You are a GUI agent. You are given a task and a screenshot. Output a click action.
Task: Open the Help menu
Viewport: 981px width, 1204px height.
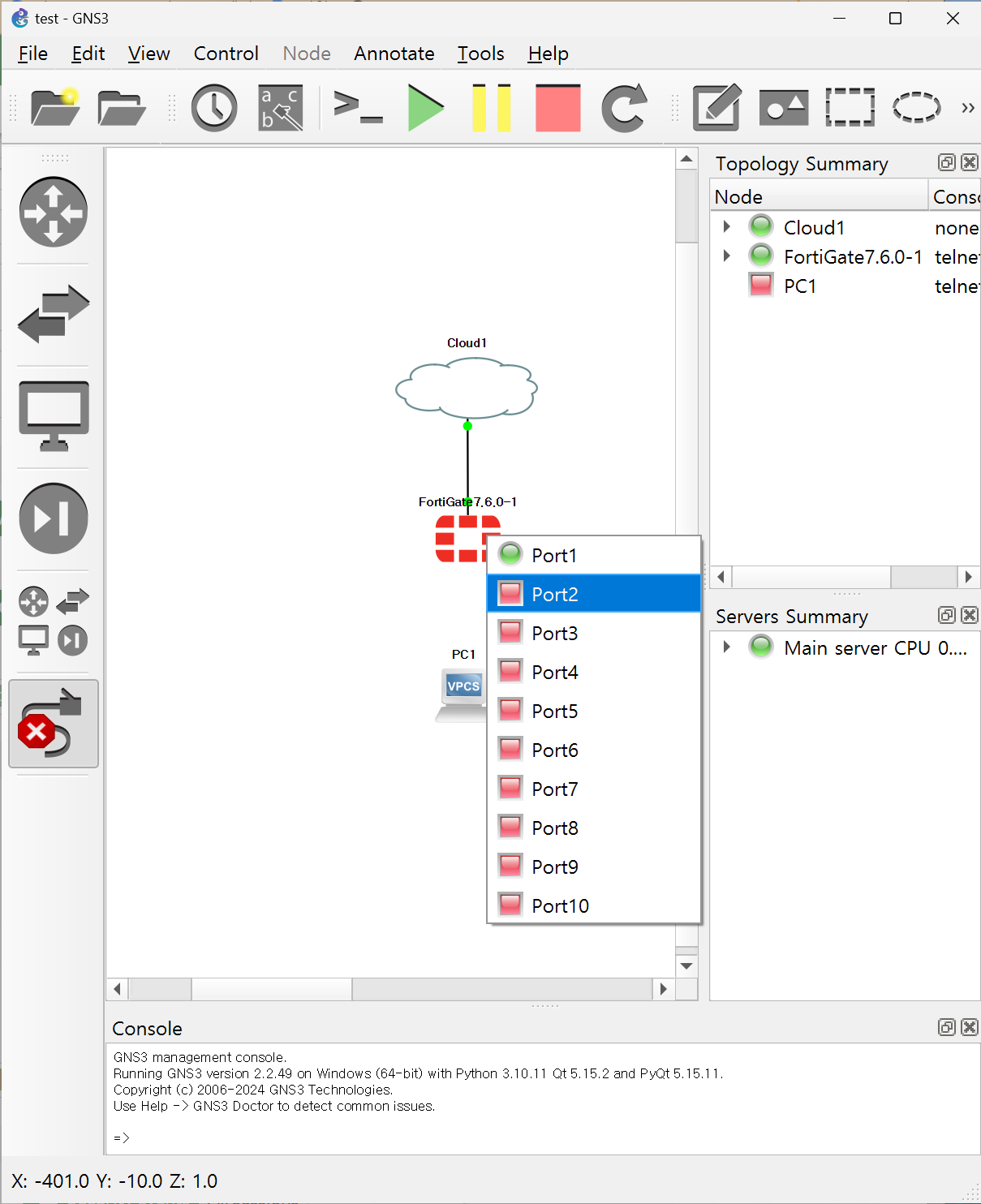pos(549,54)
